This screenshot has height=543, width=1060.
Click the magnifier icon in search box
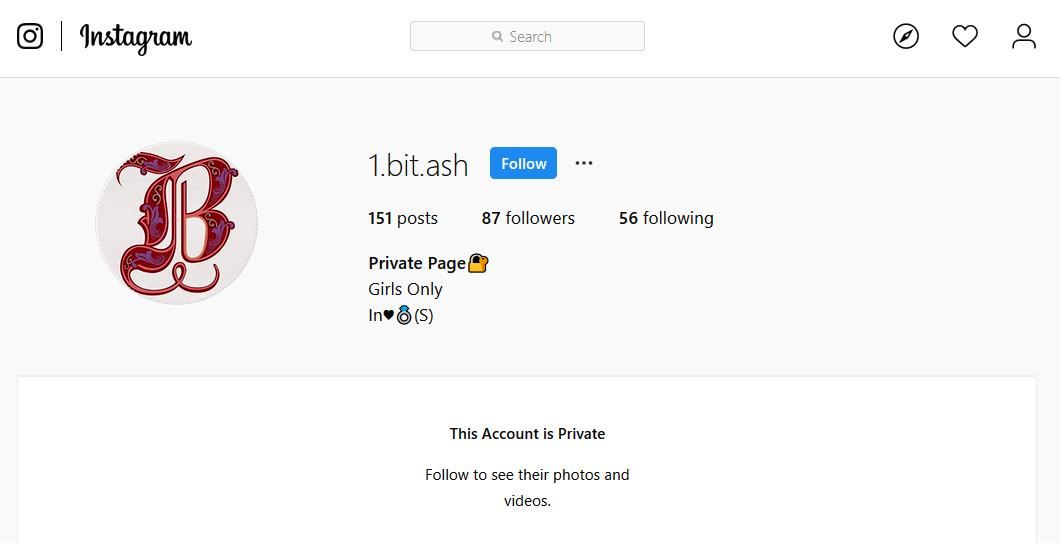[498, 36]
